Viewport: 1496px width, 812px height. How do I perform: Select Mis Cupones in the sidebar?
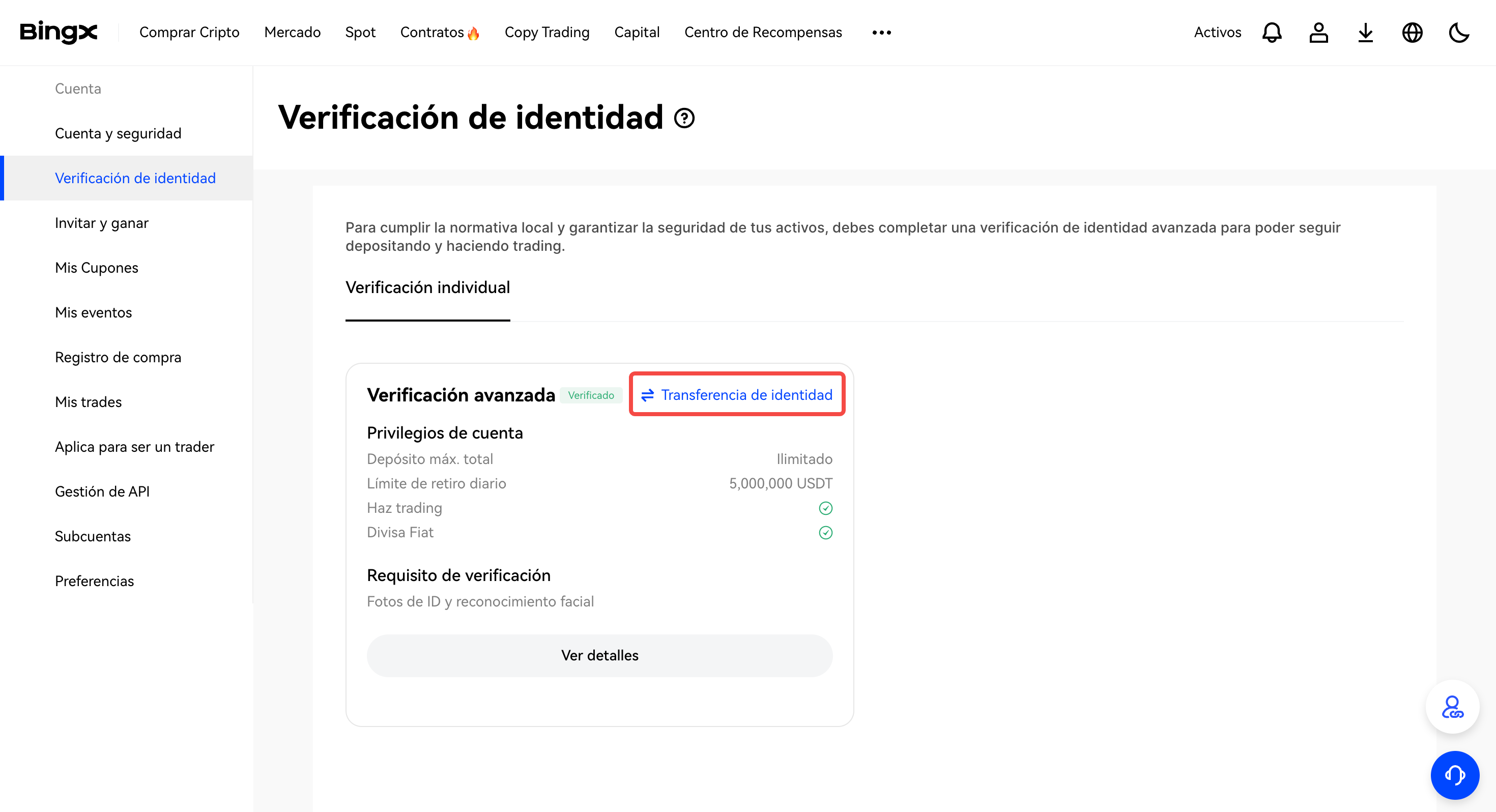tap(96, 267)
